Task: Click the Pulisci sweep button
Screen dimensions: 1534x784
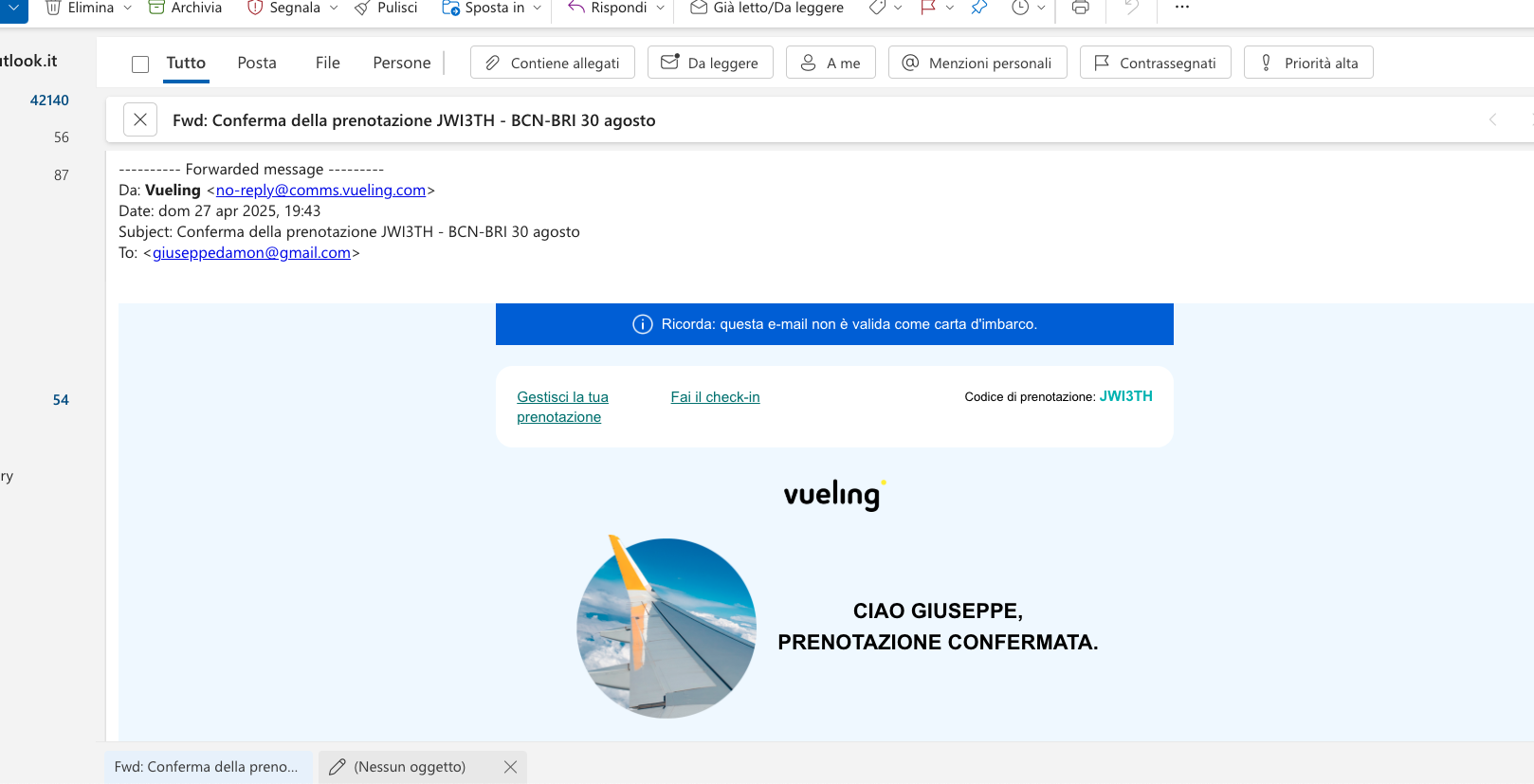Action: 386,8
